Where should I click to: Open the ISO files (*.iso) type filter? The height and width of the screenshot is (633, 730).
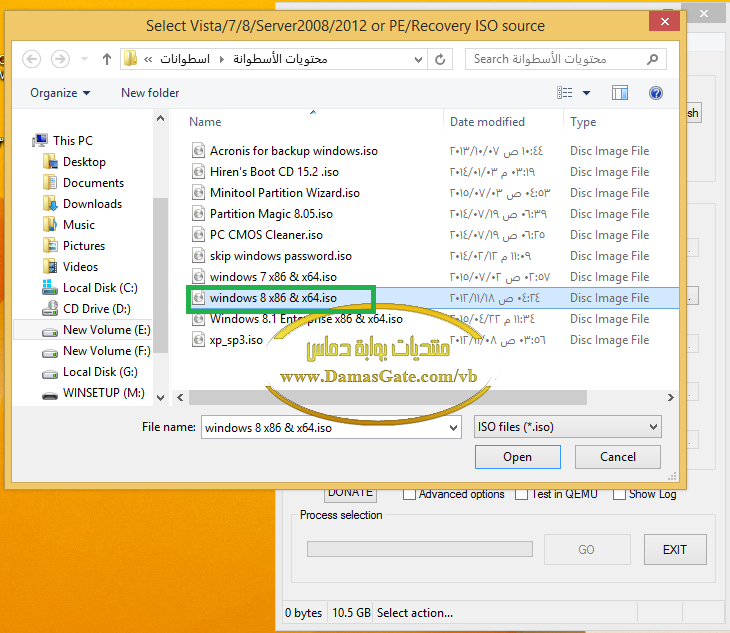click(x=568, y=427)
